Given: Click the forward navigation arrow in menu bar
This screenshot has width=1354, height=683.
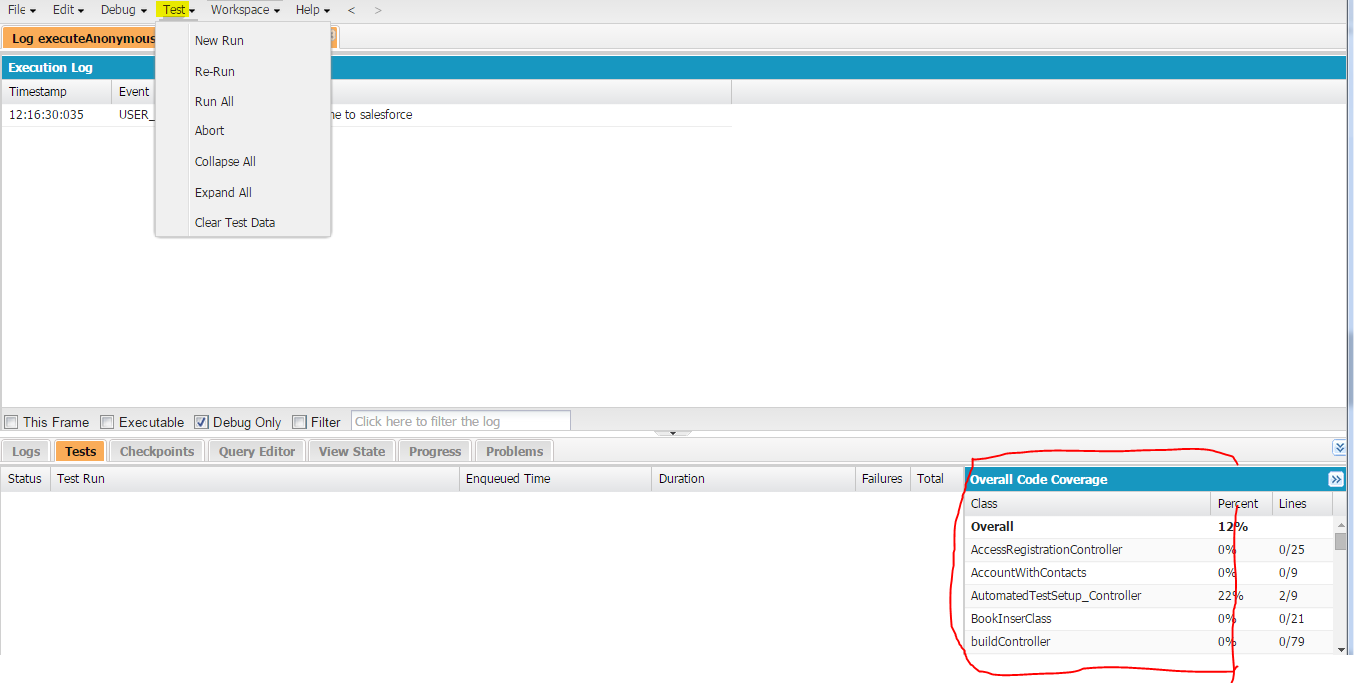Looking at the screenshot, I should pos(378,10).
